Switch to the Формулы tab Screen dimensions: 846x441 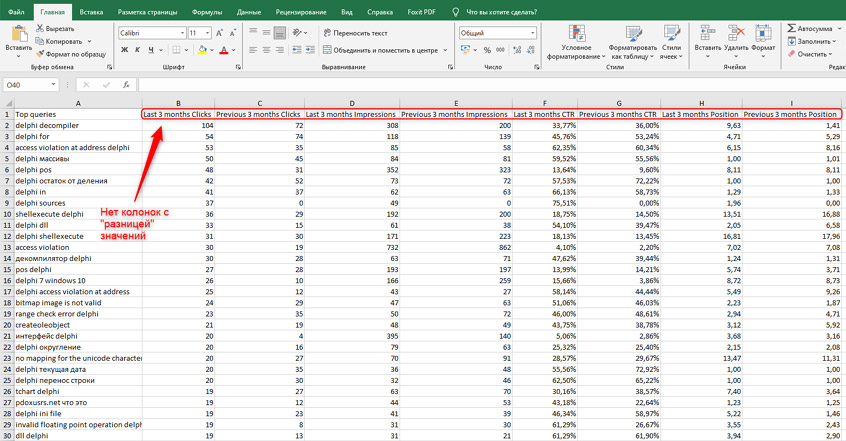coord(207,11)
